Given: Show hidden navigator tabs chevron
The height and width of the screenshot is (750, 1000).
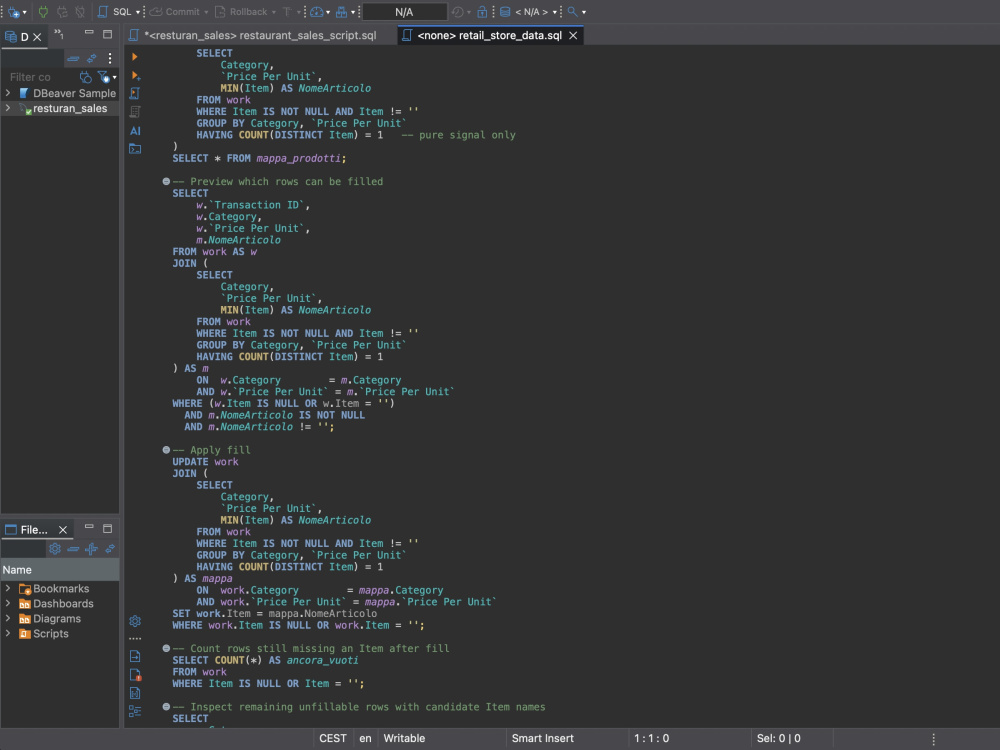Looking at the screenshot, I should tap(59, 34).
